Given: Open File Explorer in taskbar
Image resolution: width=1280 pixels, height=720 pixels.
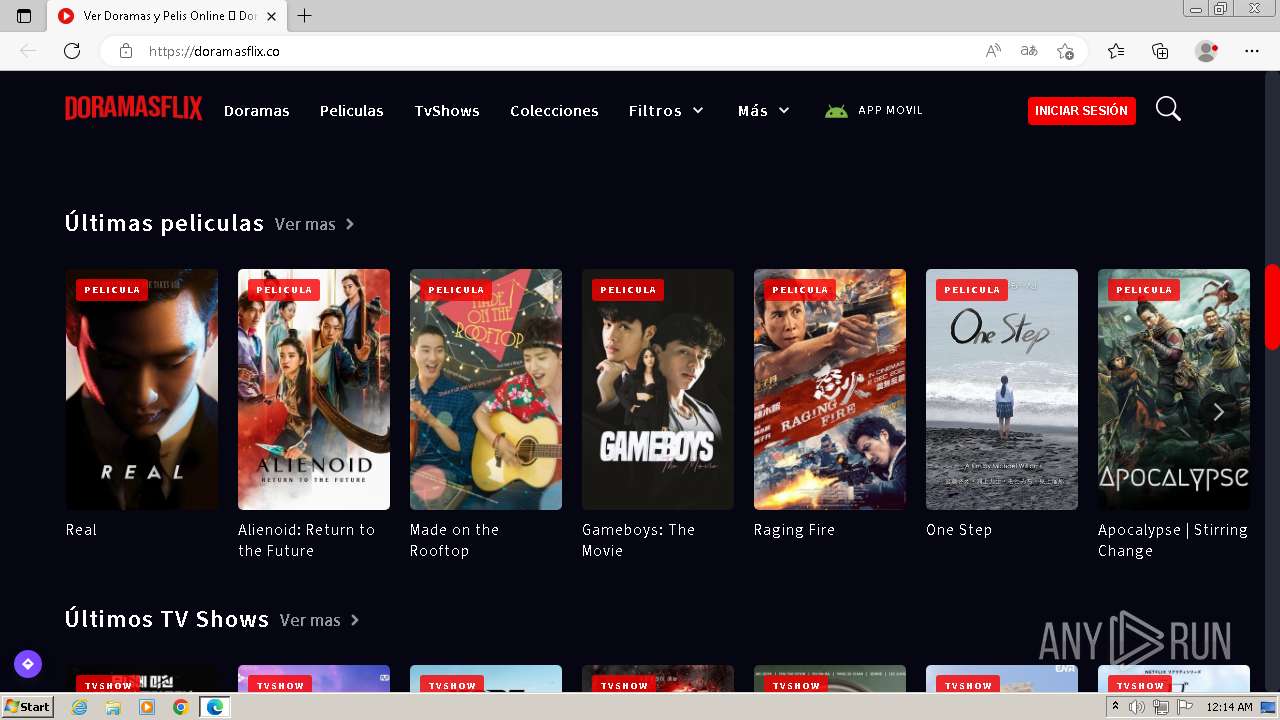Looking at the screenshot, I should click(113, 707).
